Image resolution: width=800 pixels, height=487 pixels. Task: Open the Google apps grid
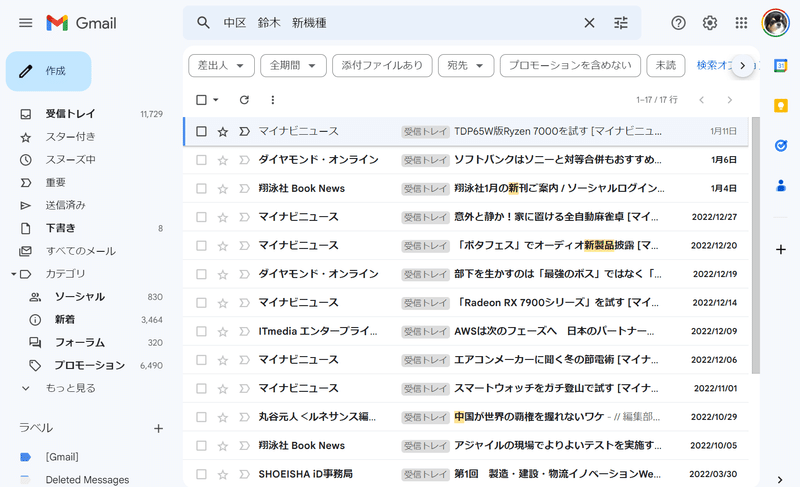click(741, 22)
